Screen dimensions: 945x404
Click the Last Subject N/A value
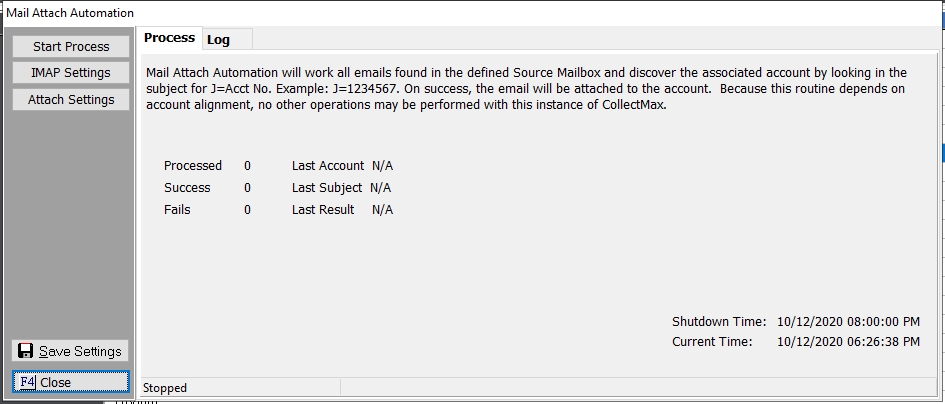point(381,188)
